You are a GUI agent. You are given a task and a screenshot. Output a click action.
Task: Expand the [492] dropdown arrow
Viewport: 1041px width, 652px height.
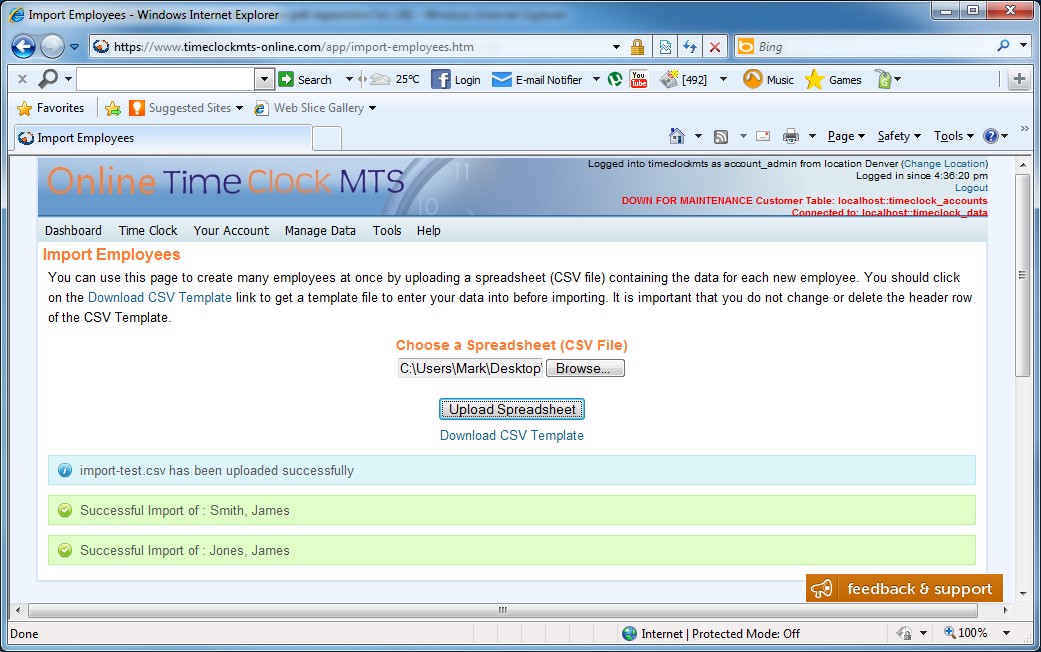(x=723, y=80)
